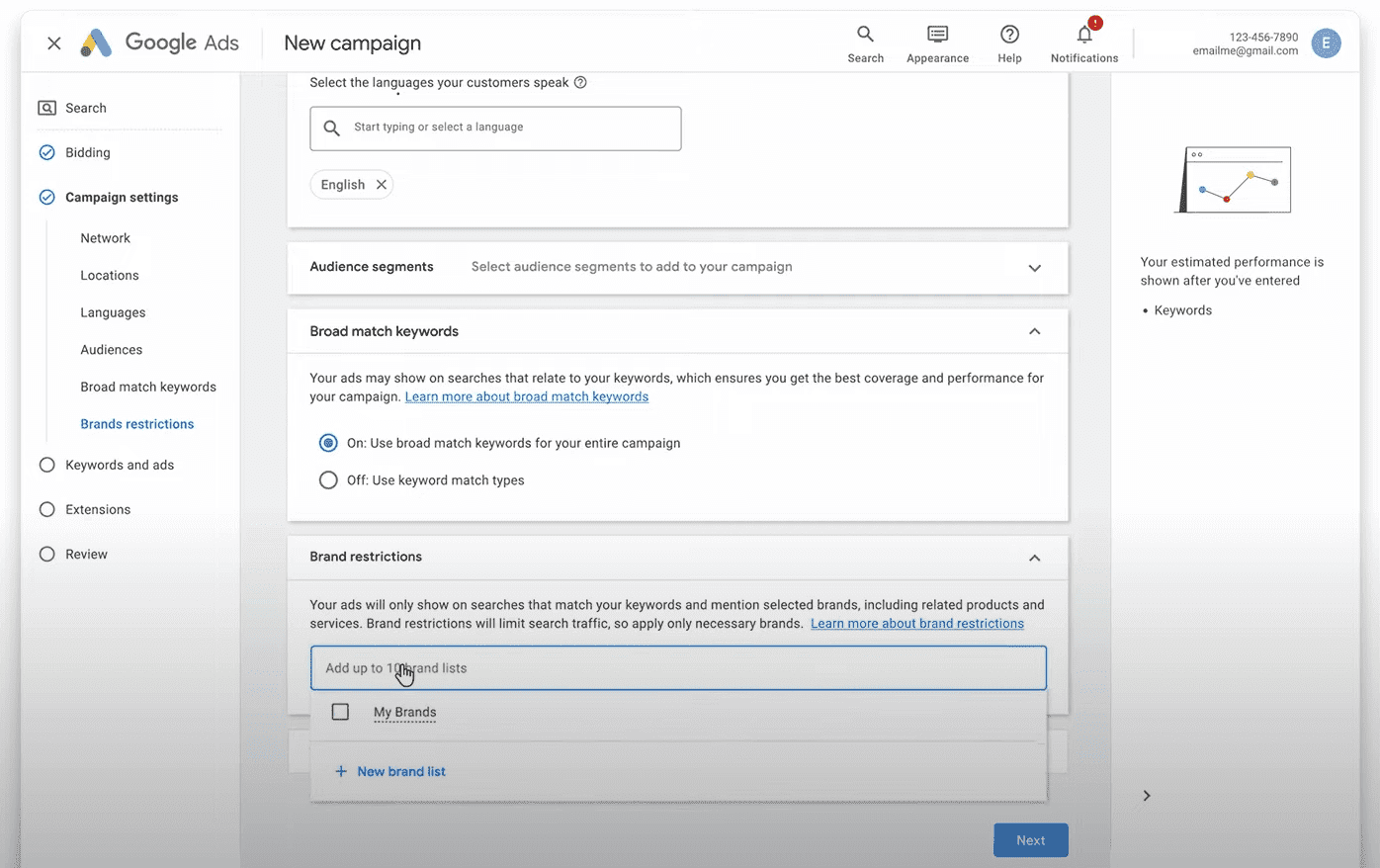The height and width of the screenshot is (868, 1380).
Task: Check the My Brands checkbox
Action: (x=340, y=712)
